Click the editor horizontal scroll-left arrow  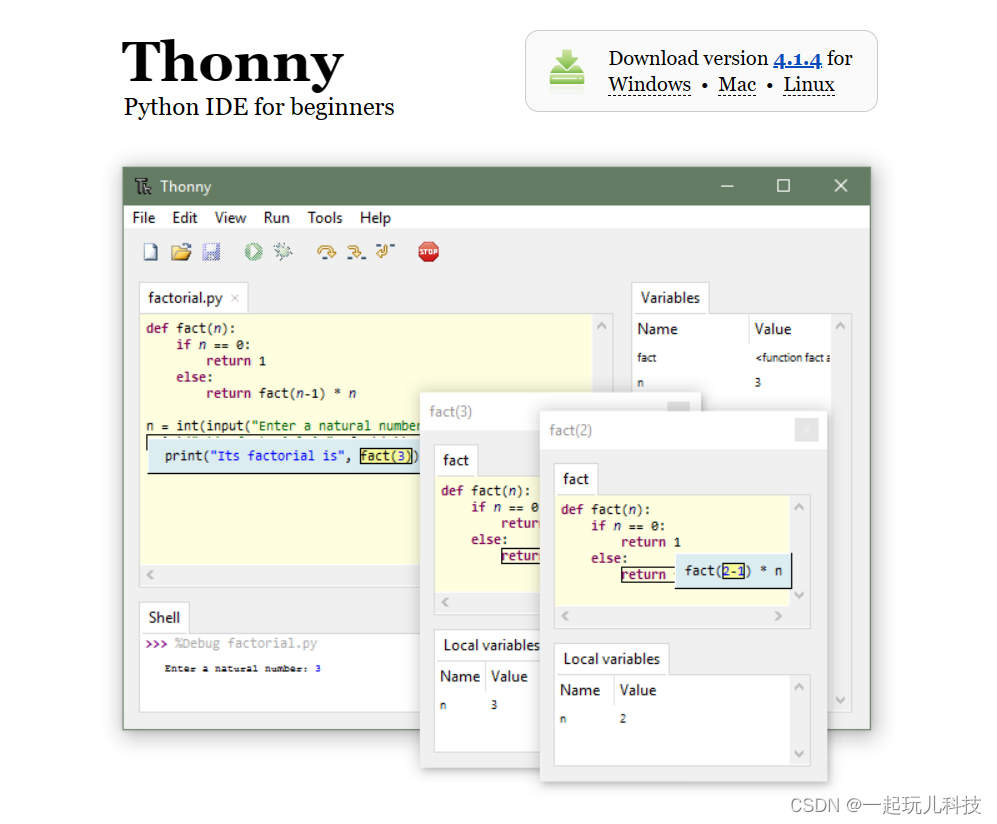tap(150, 575)
